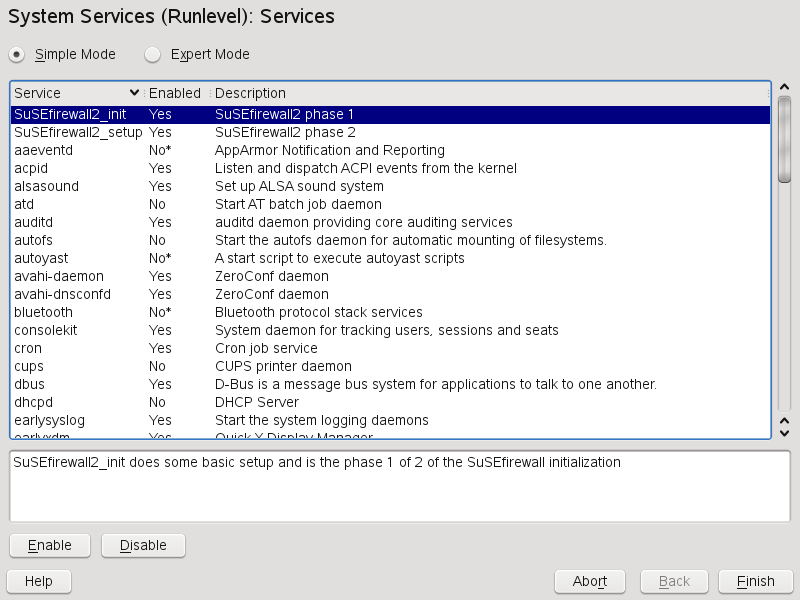The height and width of the screenshot is (600, 800).
Task: Finish the services configuration
Action: [x=756, y=582]
